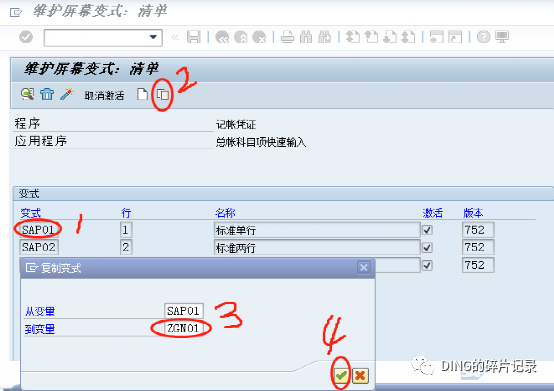Screen dimensions: 554x391
Task: Click the Customize Local Layout monitor icon
Action: tap(502, 37)
